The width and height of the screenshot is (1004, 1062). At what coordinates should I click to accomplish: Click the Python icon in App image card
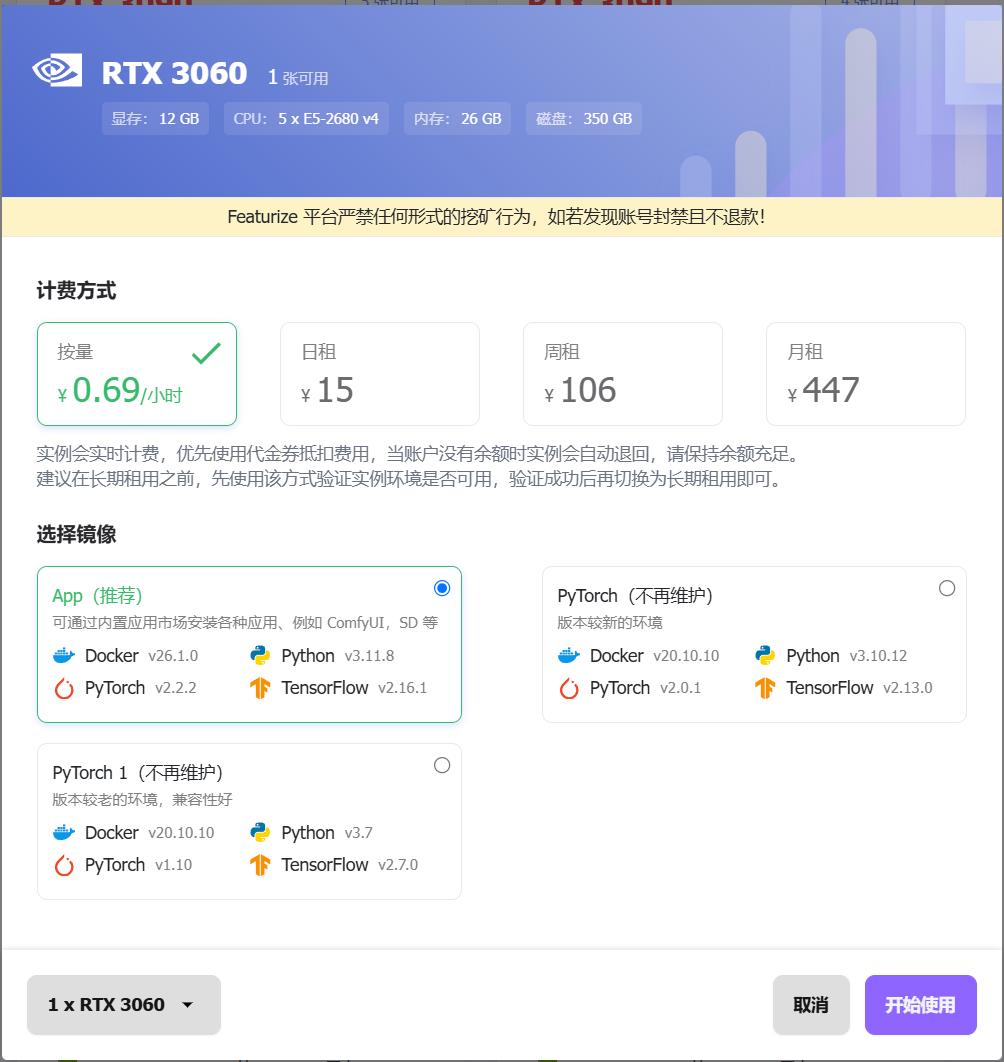(261, 656)
